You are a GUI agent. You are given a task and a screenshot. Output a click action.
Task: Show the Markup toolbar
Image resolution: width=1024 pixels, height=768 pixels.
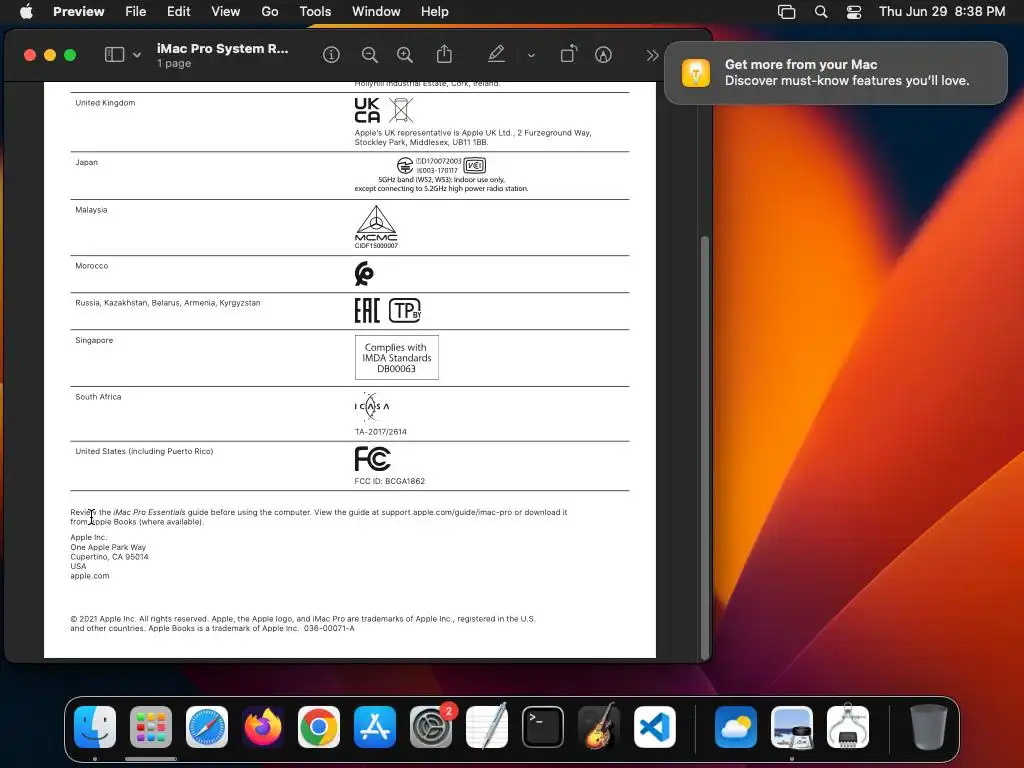coord(603,55)
